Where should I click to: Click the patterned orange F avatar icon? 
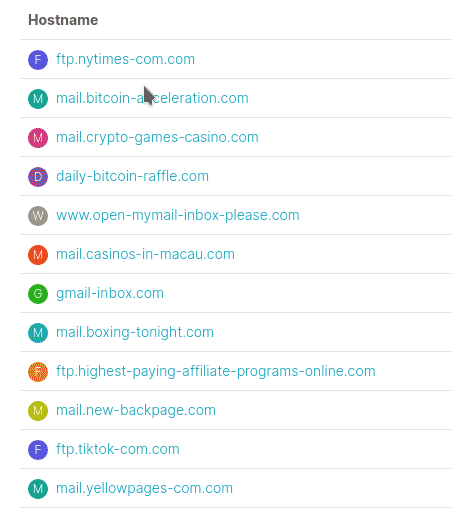38,372
